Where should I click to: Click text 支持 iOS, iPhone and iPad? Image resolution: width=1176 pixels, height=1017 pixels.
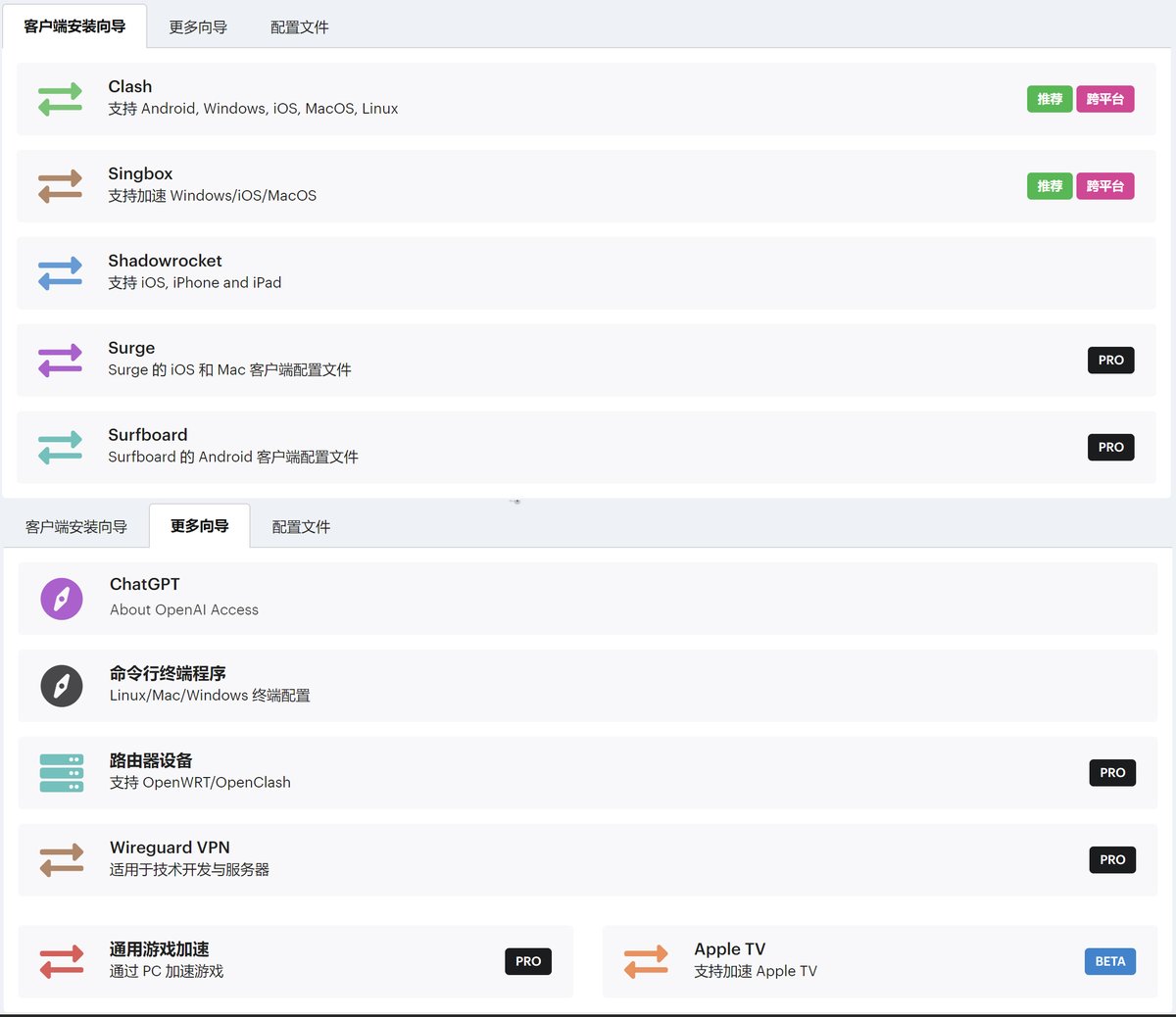coord(195,283)
